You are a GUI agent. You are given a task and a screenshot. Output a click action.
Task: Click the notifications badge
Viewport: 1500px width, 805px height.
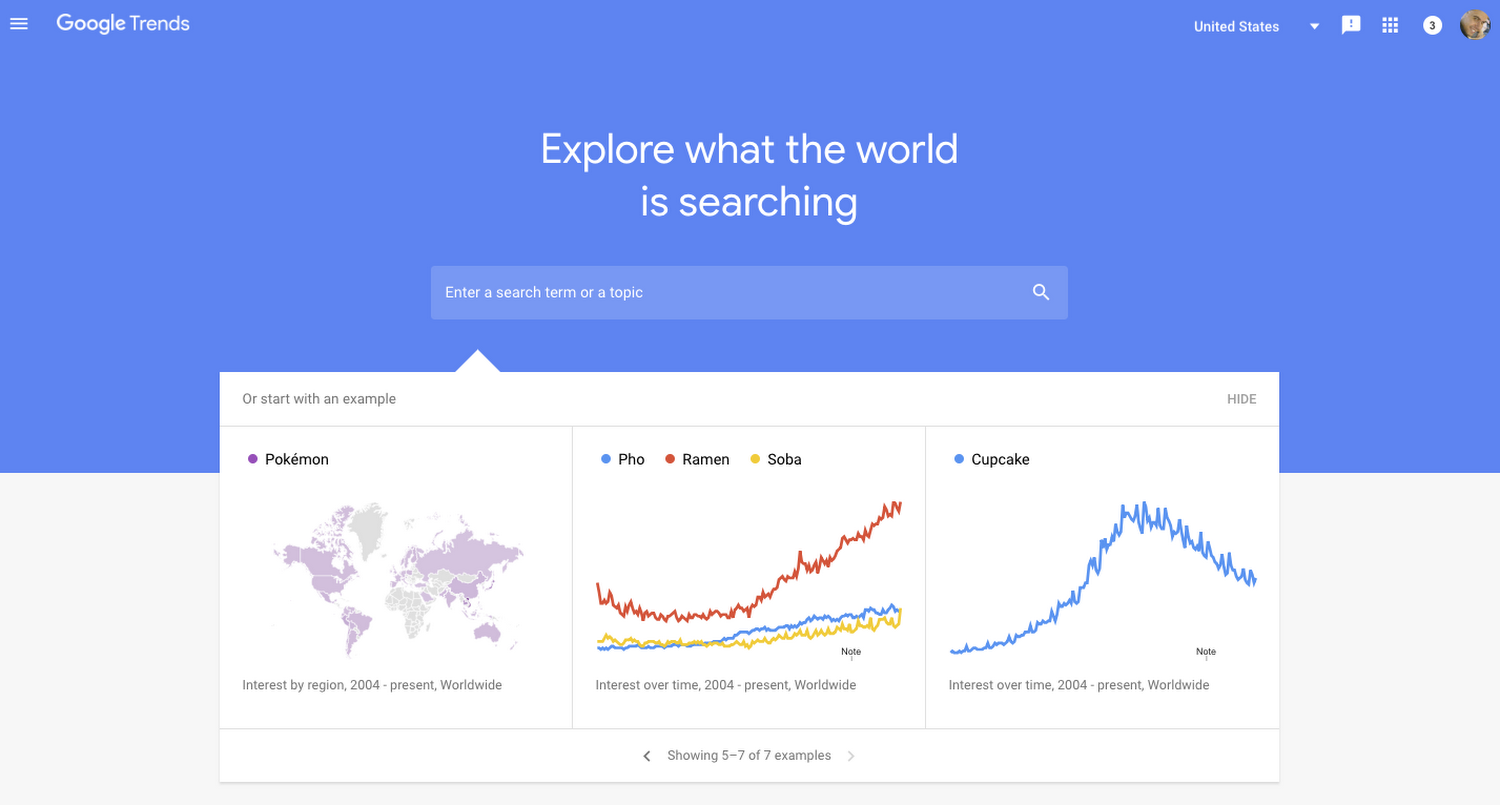[1431, 24]
